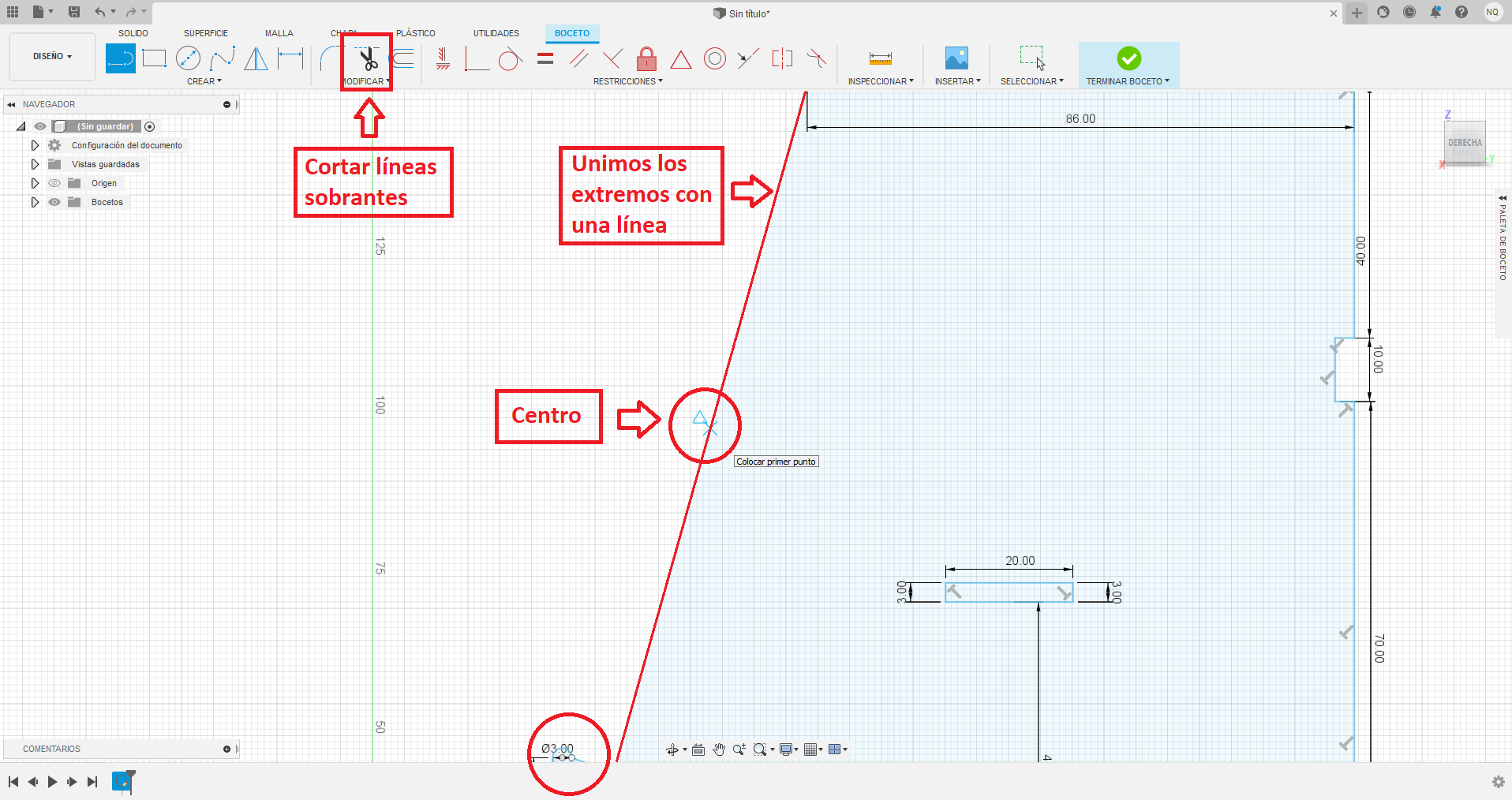This screenshot has height=800, width=1512.
Task: Click the Save disk icon
Action: pos(73,12)
